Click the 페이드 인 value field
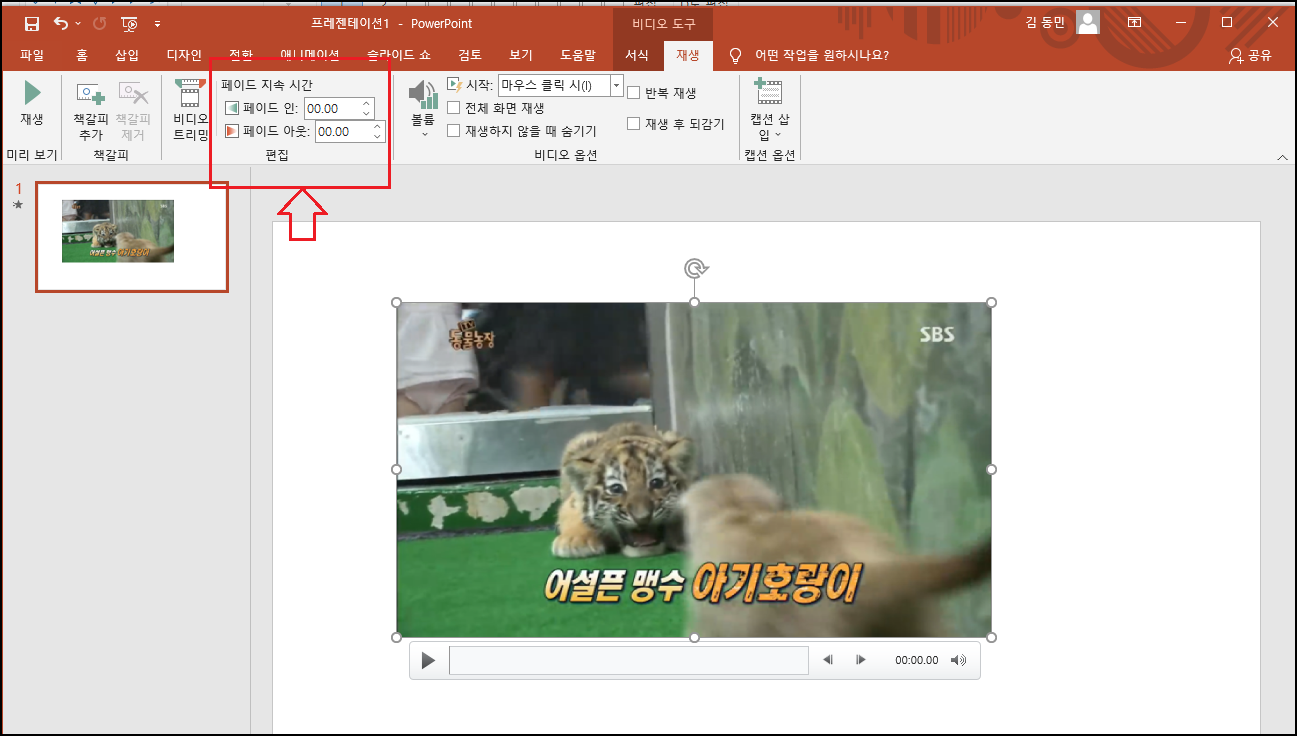Screen dimensions: 1297x736 tap(331, 108)
